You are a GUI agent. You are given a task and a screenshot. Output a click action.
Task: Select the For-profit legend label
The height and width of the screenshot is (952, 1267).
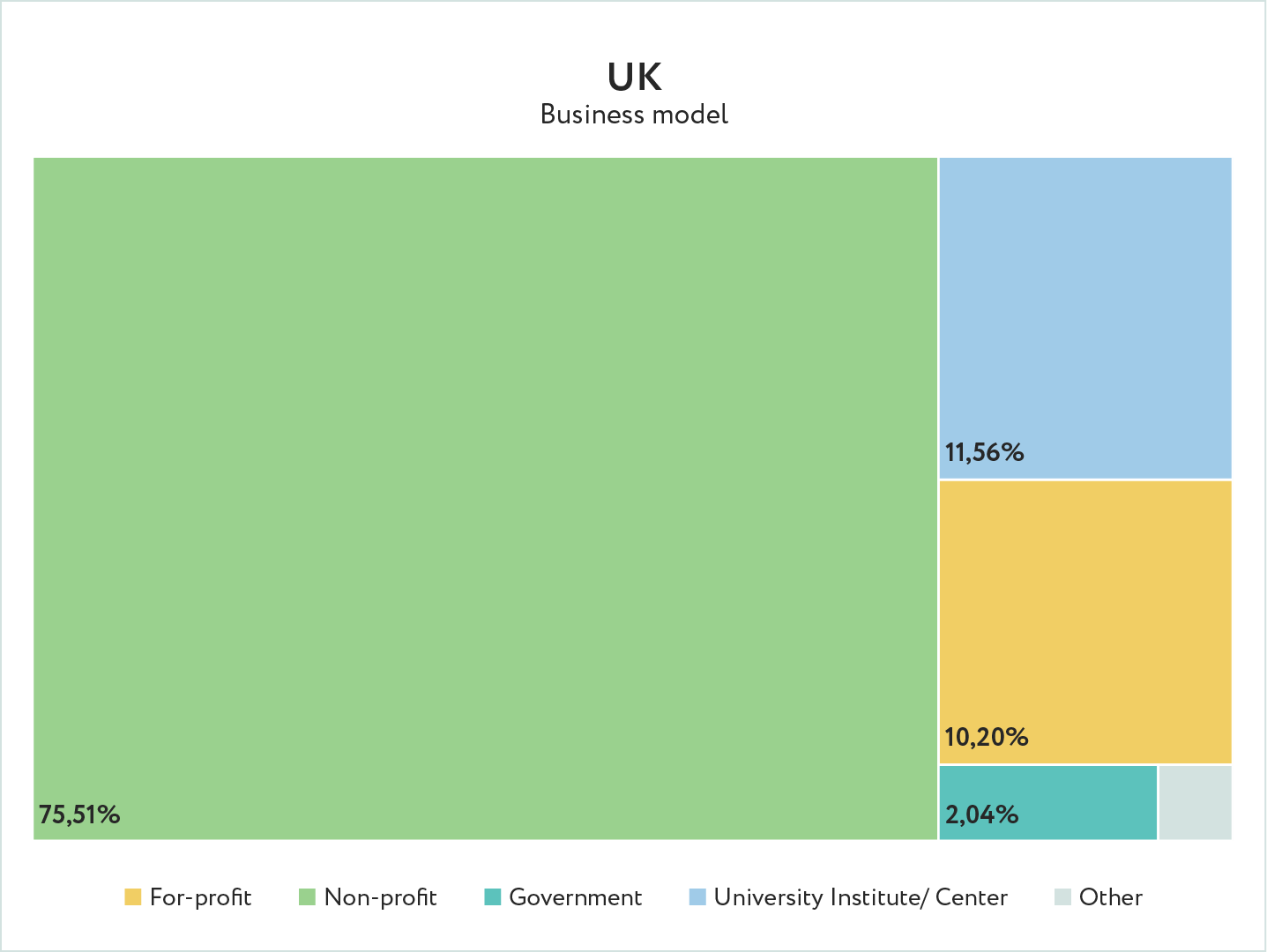tap(200, 897)
